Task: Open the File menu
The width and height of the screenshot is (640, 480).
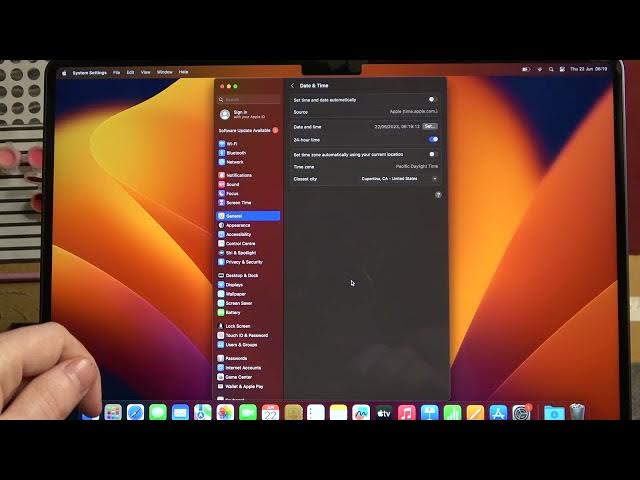Action: click(x=116, y=72)
